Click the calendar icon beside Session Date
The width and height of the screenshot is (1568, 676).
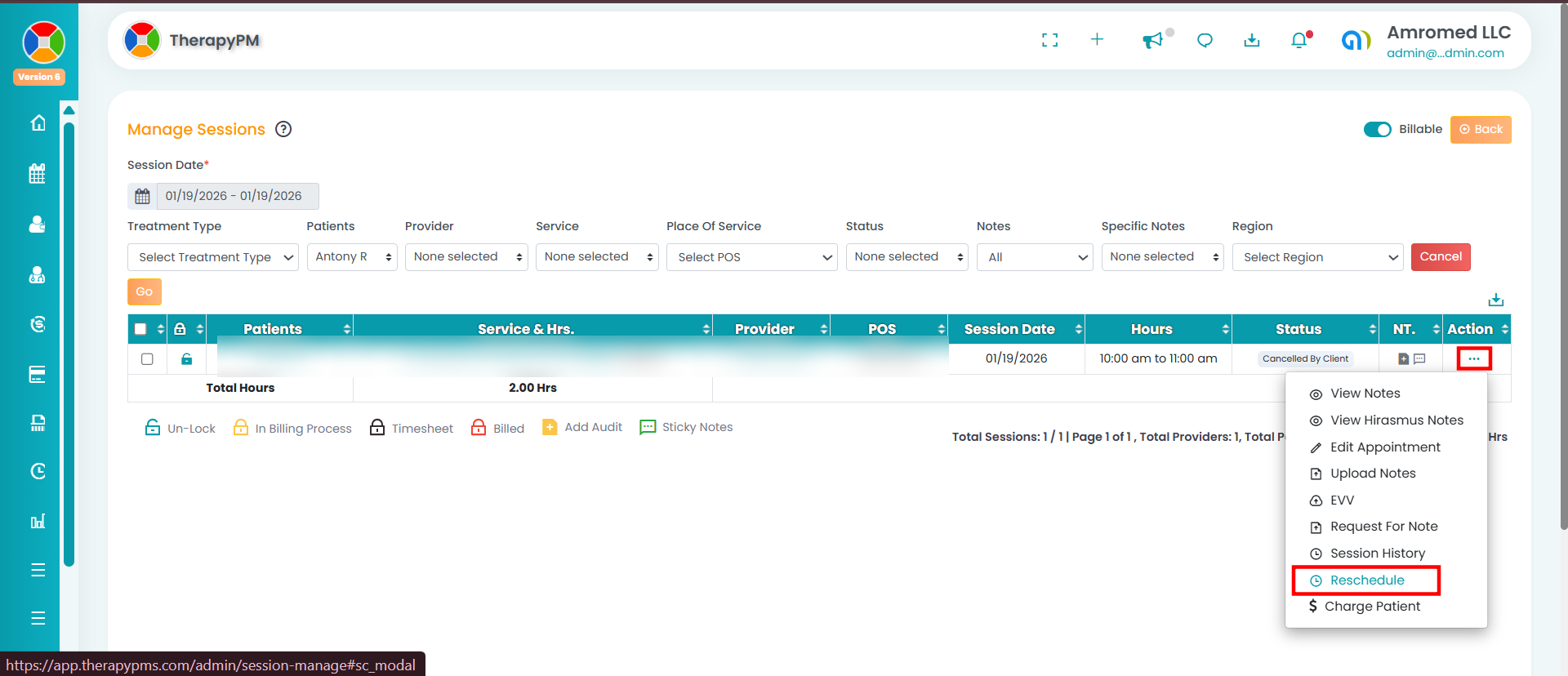pyautogui.click(x=142, y=196)
